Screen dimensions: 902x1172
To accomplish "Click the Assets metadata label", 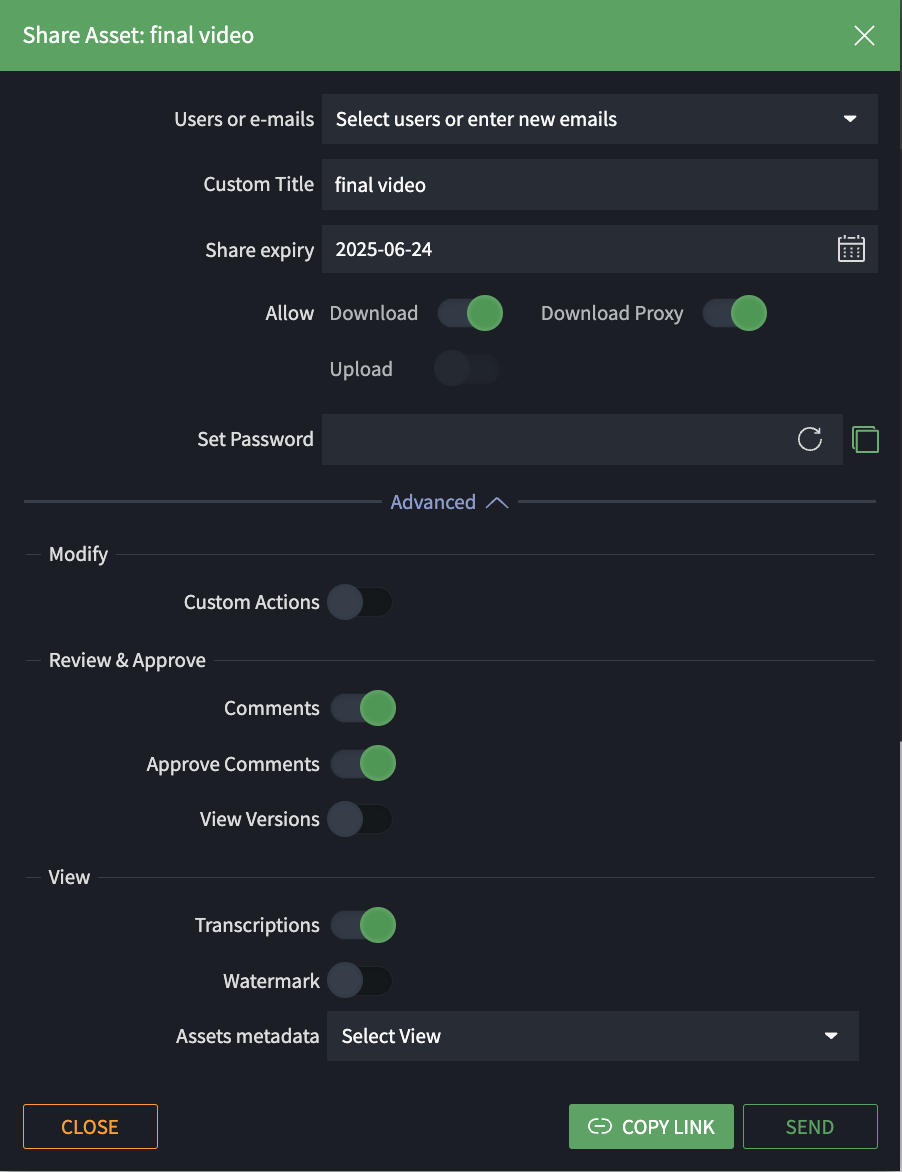I will tap(247, 1036).
